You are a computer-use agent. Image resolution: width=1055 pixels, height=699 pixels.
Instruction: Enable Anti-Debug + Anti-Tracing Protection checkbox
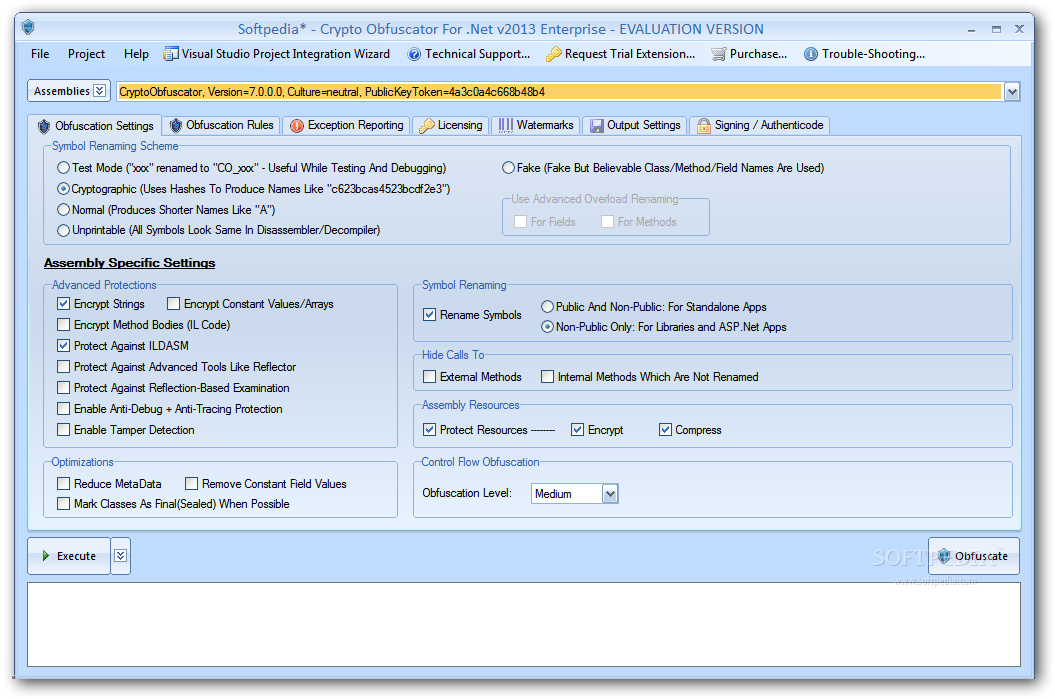click(x=63, y=409)
